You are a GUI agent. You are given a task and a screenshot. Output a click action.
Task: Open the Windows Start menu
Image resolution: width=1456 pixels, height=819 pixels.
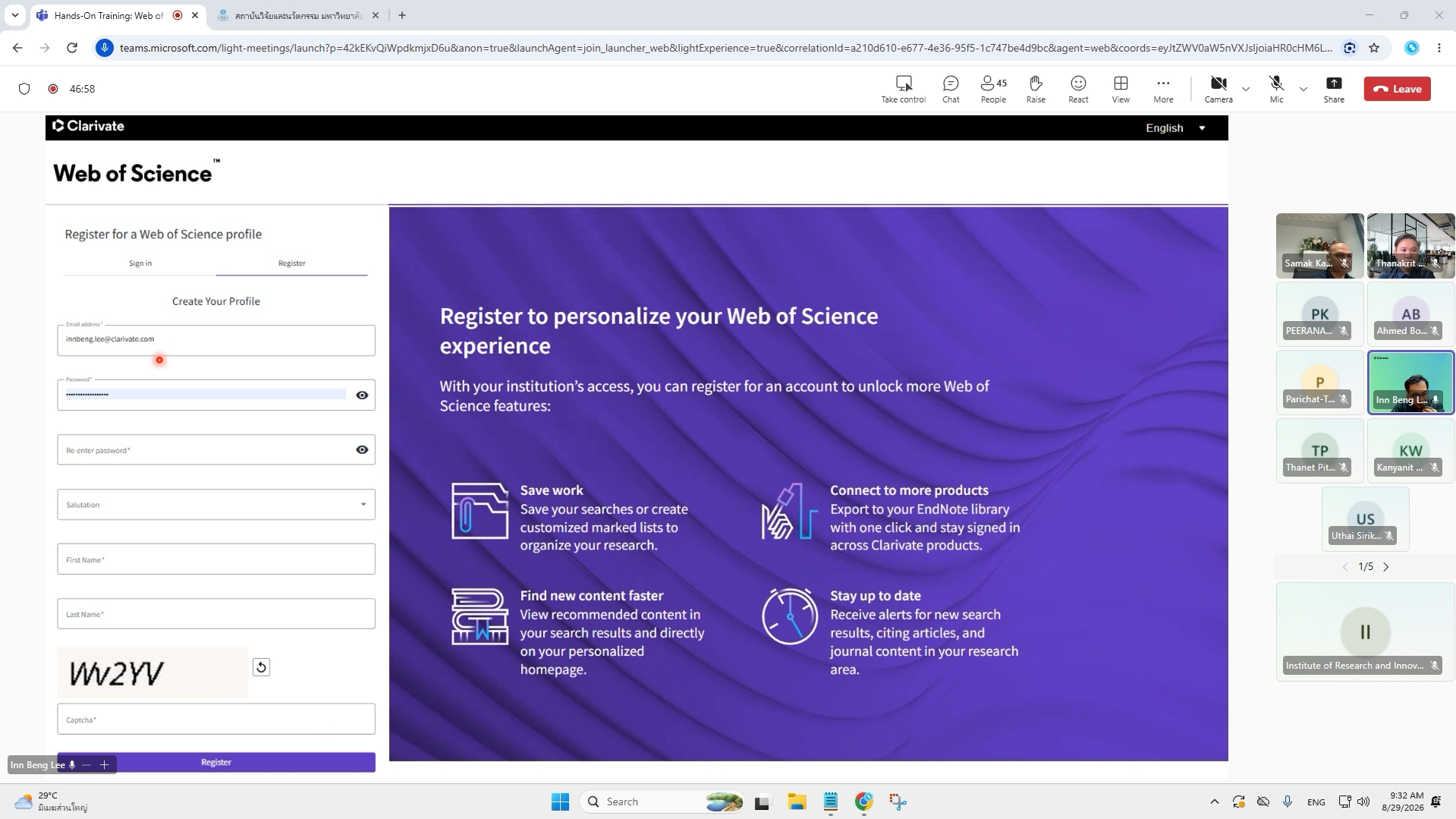coord(560,802)
